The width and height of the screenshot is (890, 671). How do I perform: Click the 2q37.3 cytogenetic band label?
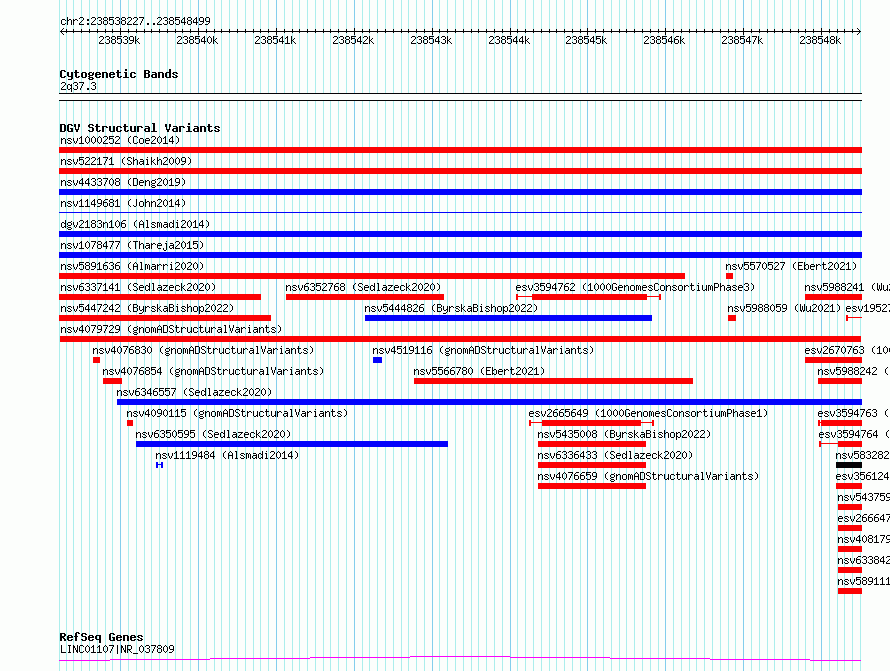(78, 86)
